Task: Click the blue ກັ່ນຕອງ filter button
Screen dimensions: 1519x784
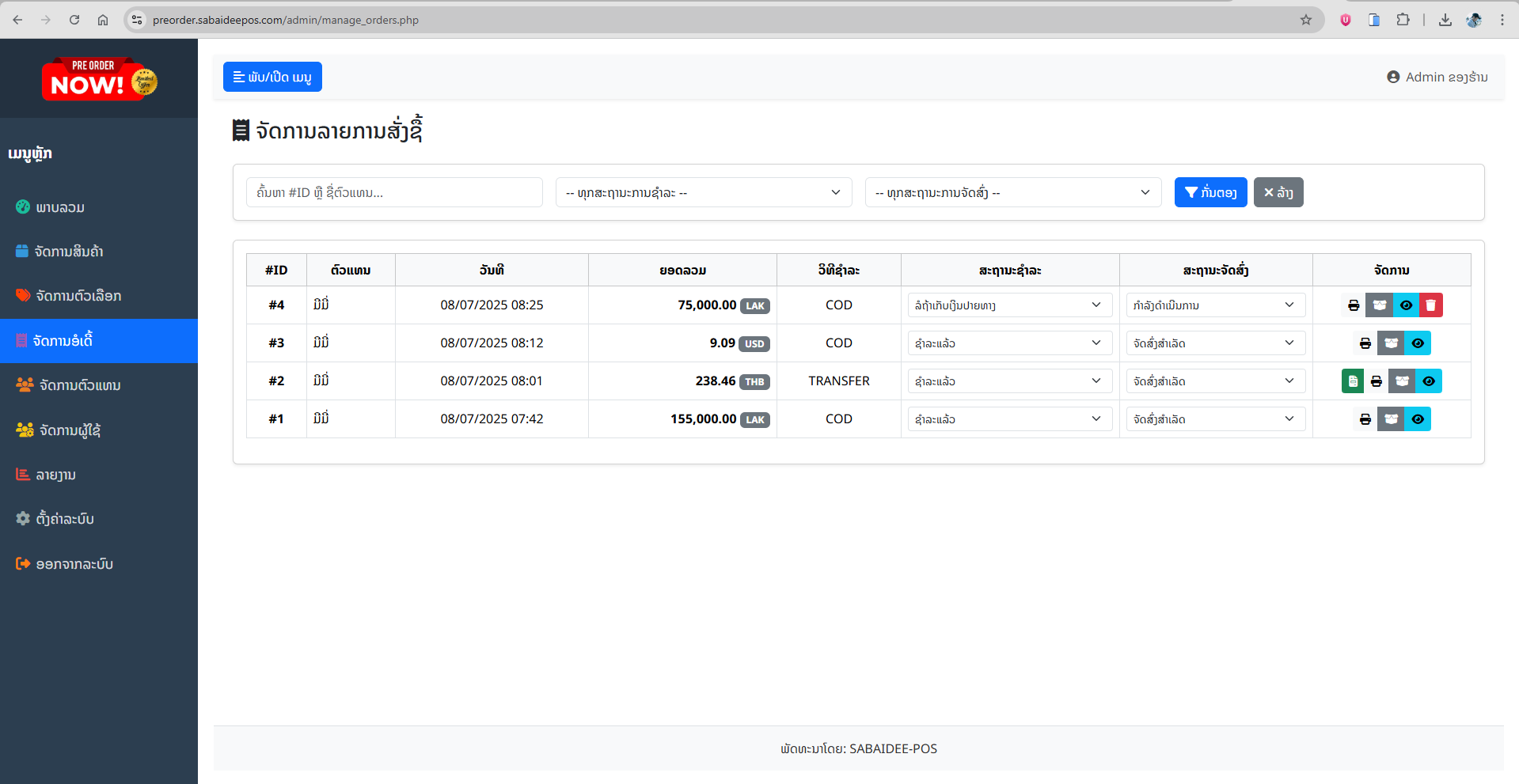Action: pos(1210,192)
